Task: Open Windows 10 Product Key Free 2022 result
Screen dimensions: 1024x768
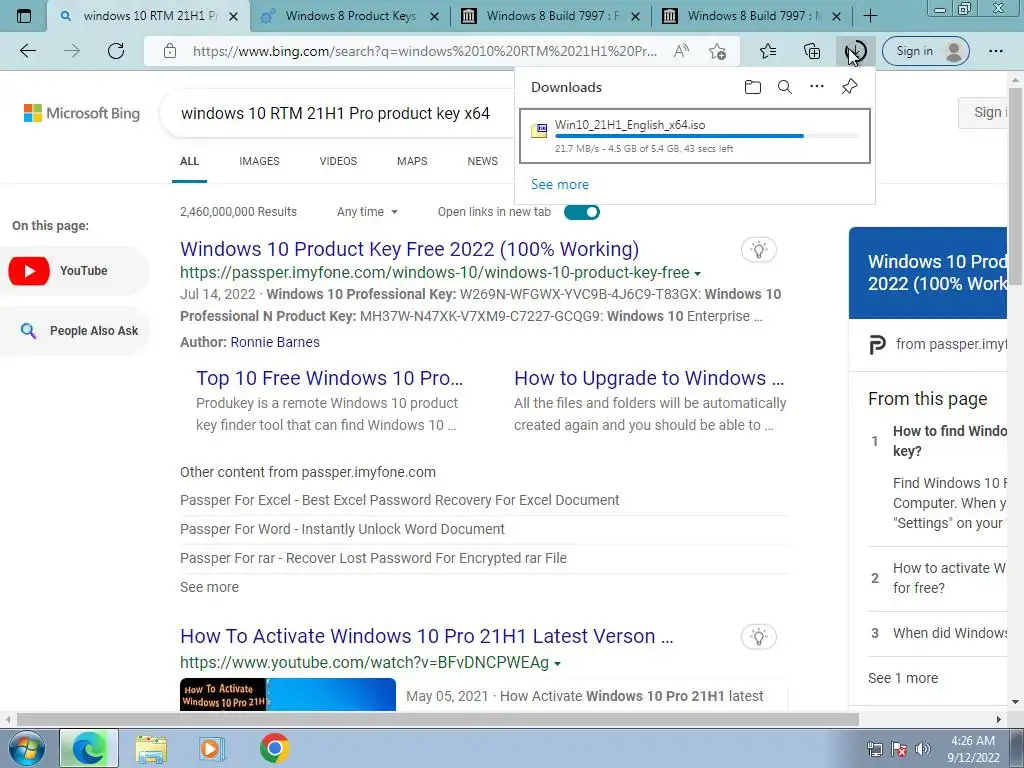Action: click(x=409, y=249)
